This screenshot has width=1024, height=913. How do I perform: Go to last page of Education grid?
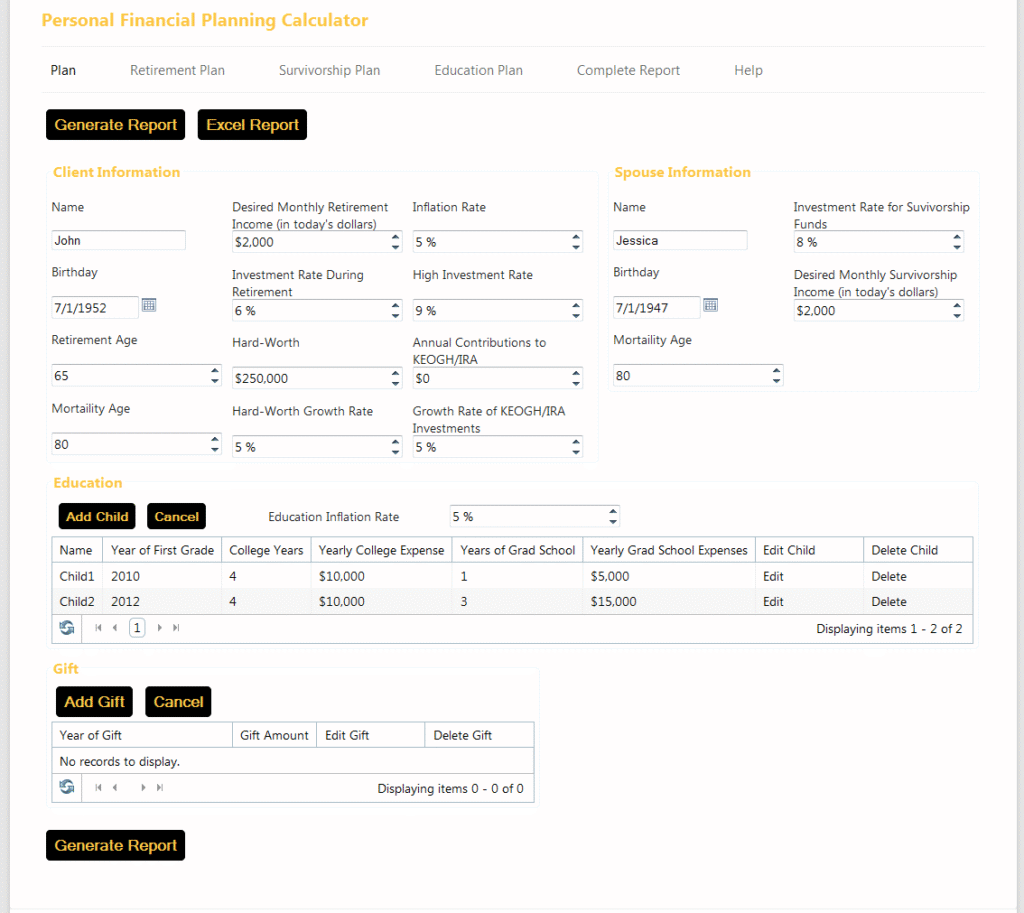point(177,628)
